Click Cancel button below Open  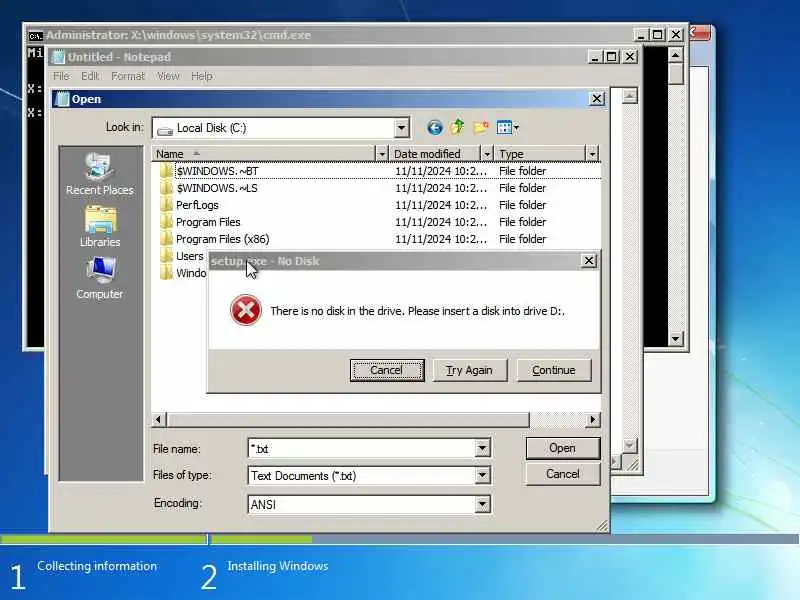[x=563, y=474]
